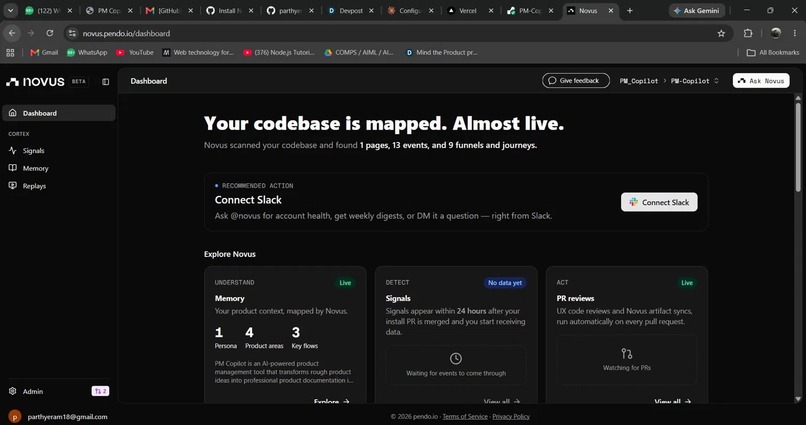Click the purple badge beside Admin
The image size is (806, 425).
click(x=100, y=391)
